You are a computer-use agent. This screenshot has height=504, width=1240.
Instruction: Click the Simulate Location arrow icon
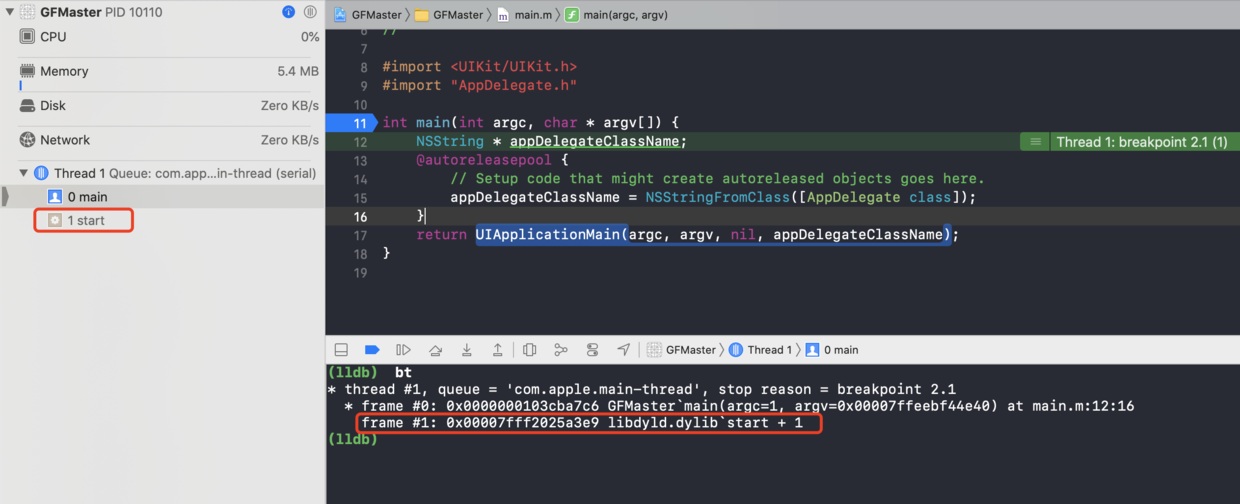(x=623, y=350)
